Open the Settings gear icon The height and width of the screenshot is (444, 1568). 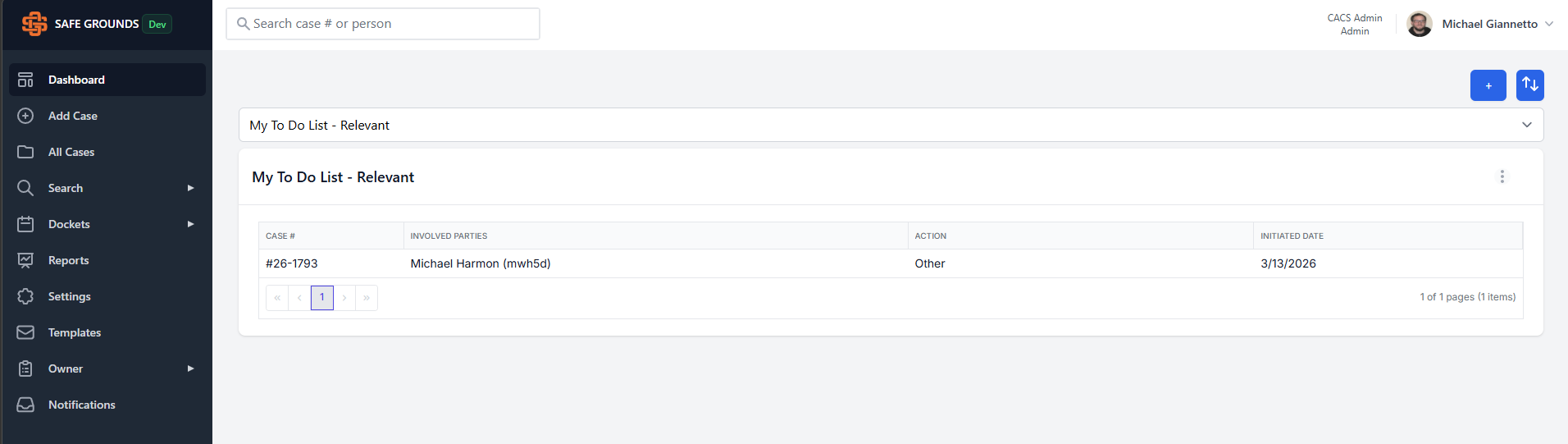pos(25,296)
